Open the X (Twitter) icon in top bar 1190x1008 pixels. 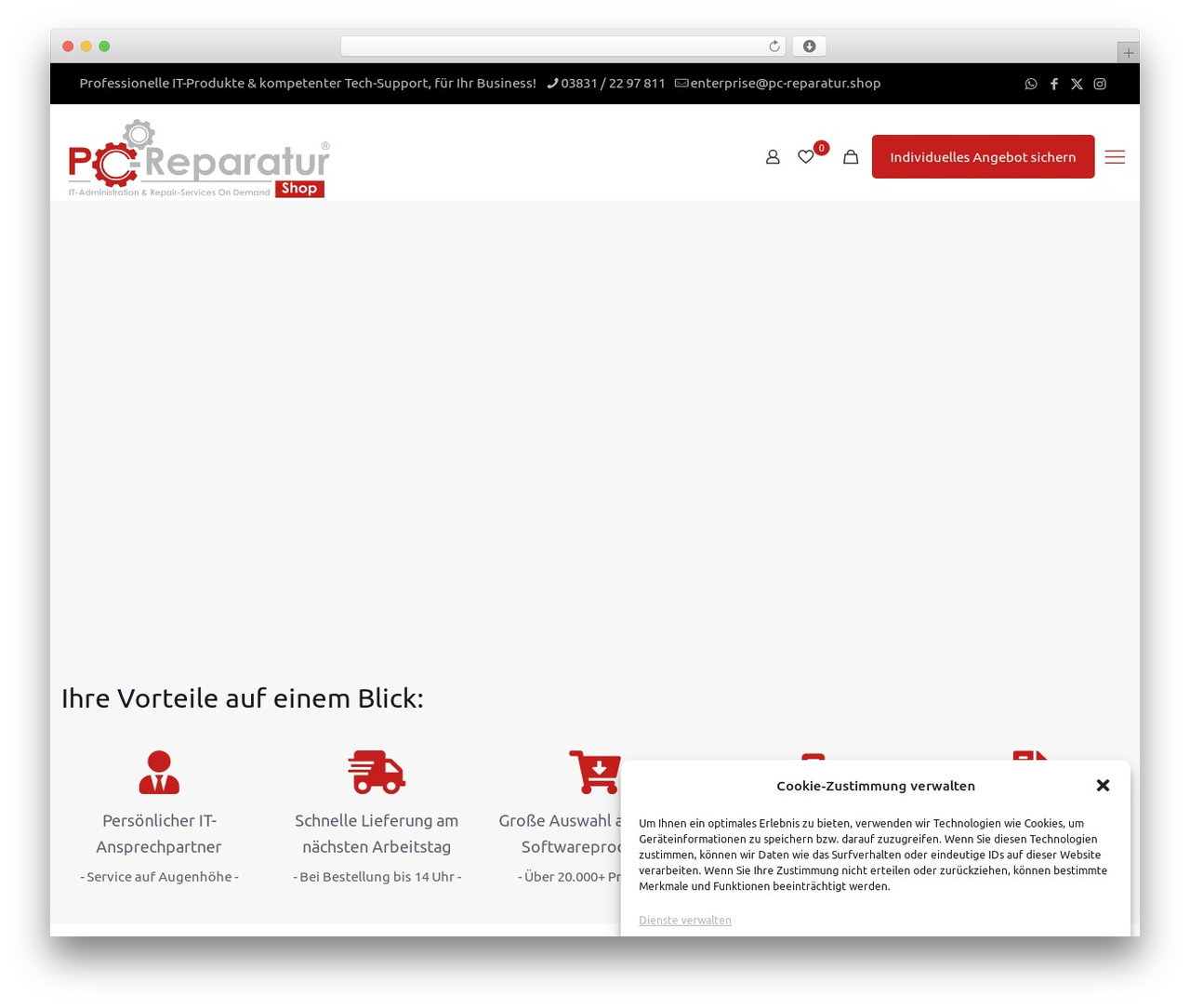point(1077,84)
